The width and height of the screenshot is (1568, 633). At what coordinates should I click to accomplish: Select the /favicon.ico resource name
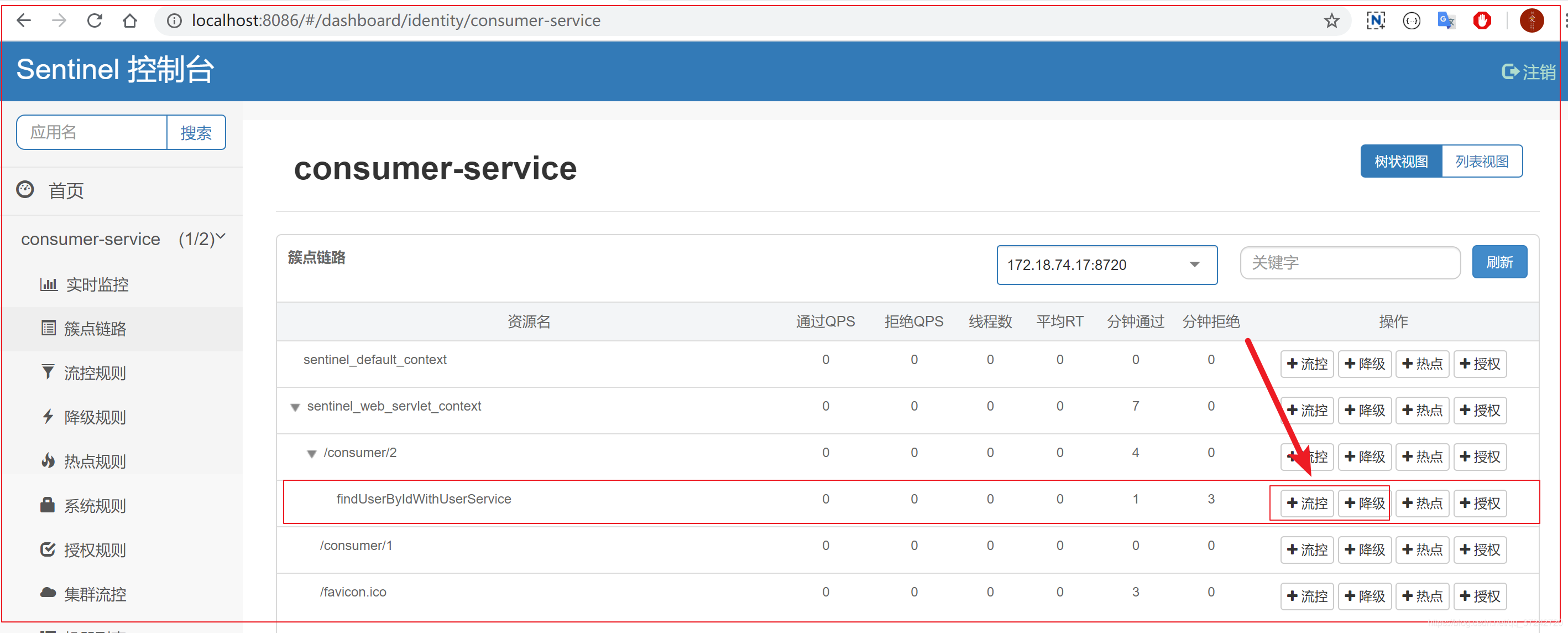pyautogui.click(x=353, y=592)
